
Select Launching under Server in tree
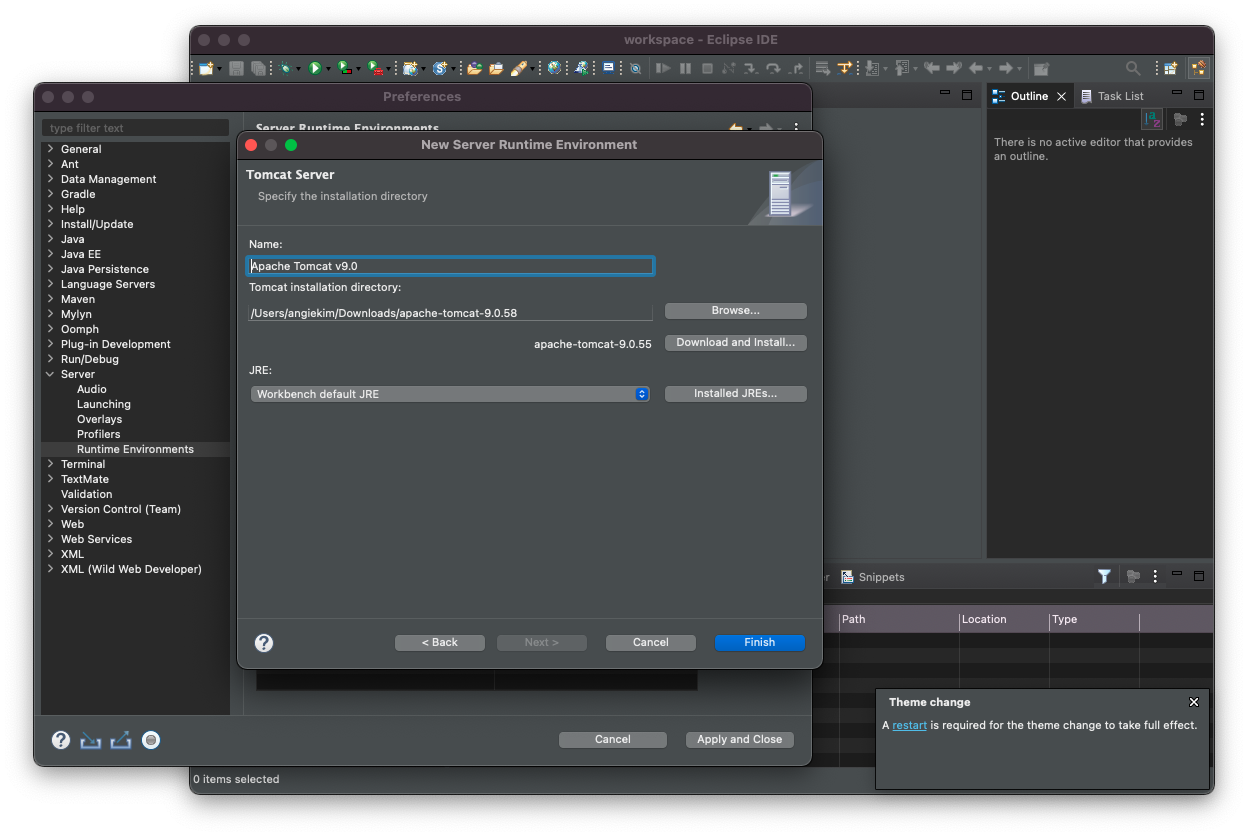(103, 404)
